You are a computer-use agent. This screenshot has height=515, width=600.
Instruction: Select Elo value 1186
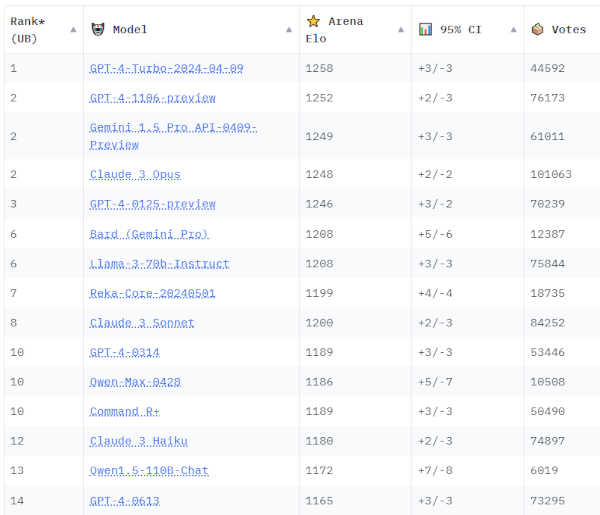click(x=319, y=382)
